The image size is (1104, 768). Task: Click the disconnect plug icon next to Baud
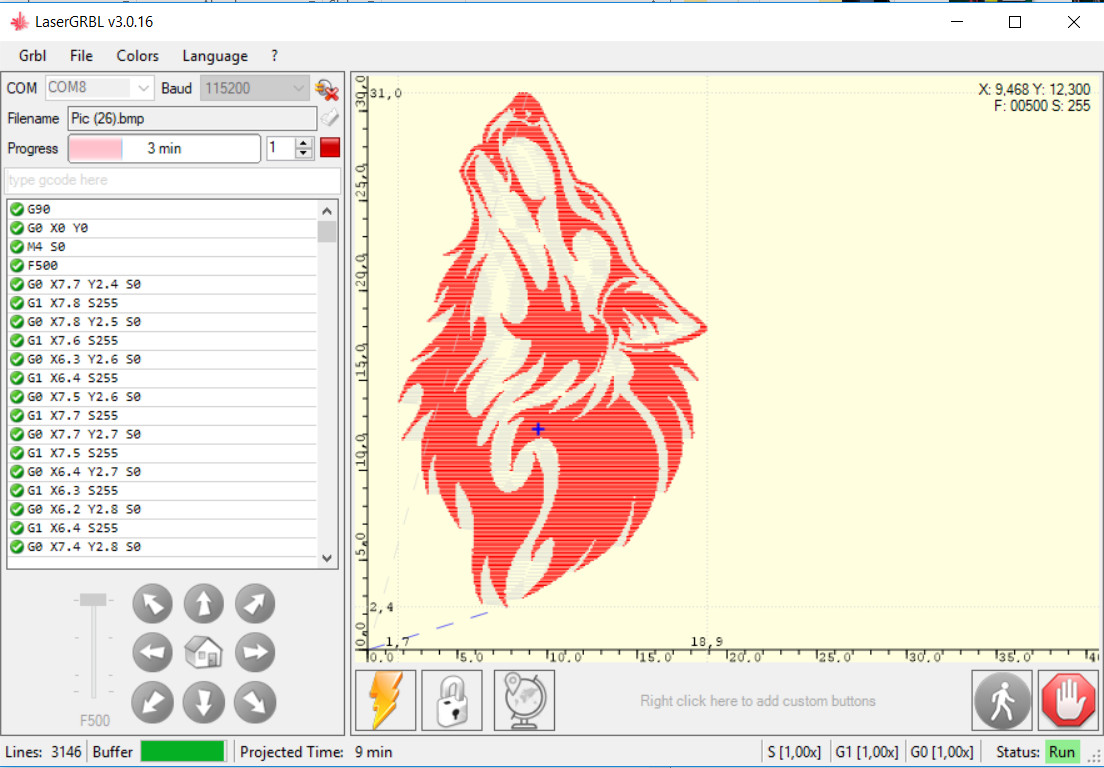point(327,89)
